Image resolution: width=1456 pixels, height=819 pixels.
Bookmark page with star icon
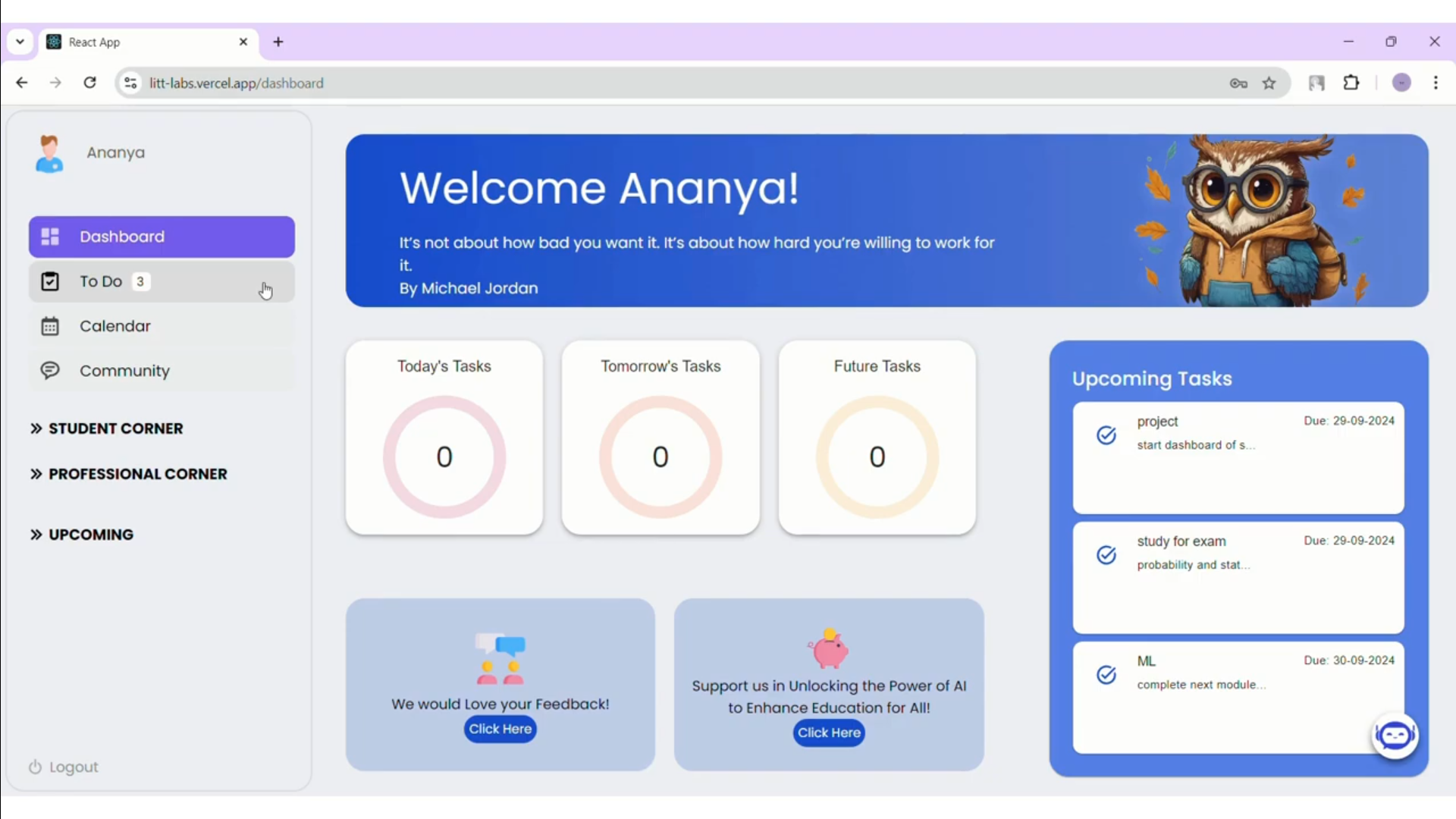coord(1269,83)
